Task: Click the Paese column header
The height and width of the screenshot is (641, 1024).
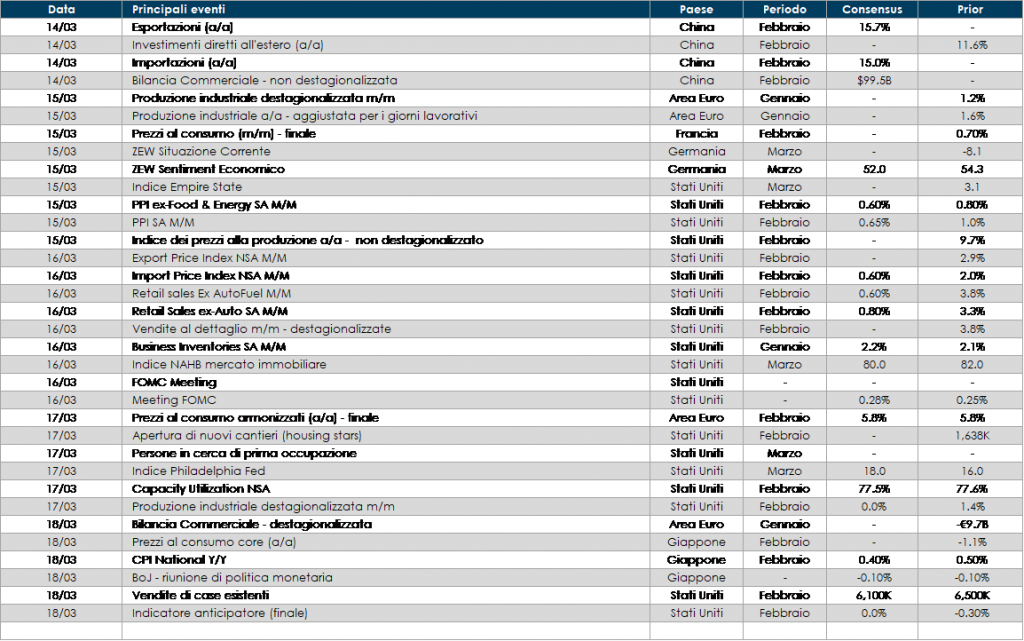Action: 696,9
